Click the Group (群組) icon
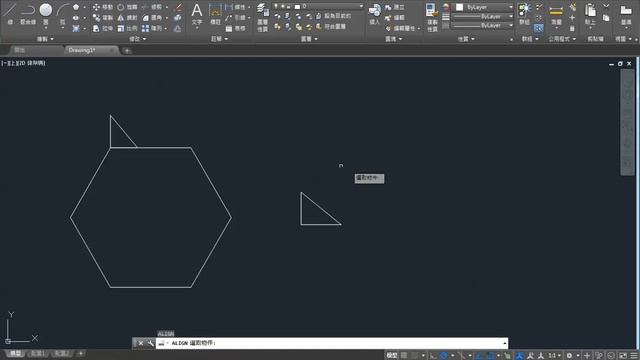 524,13
